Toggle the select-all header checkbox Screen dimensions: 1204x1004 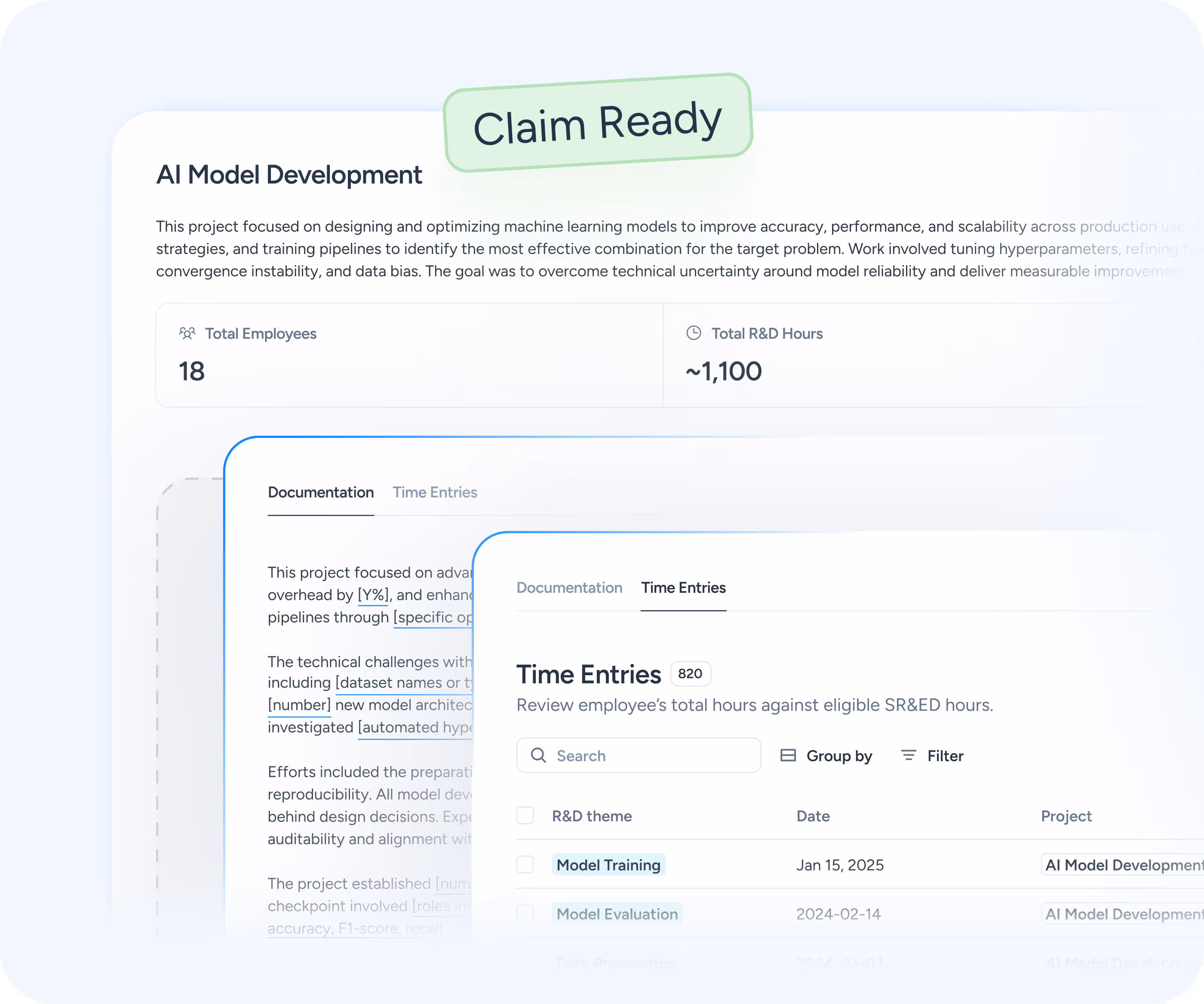pyautogui.click(x=525, y=815)
